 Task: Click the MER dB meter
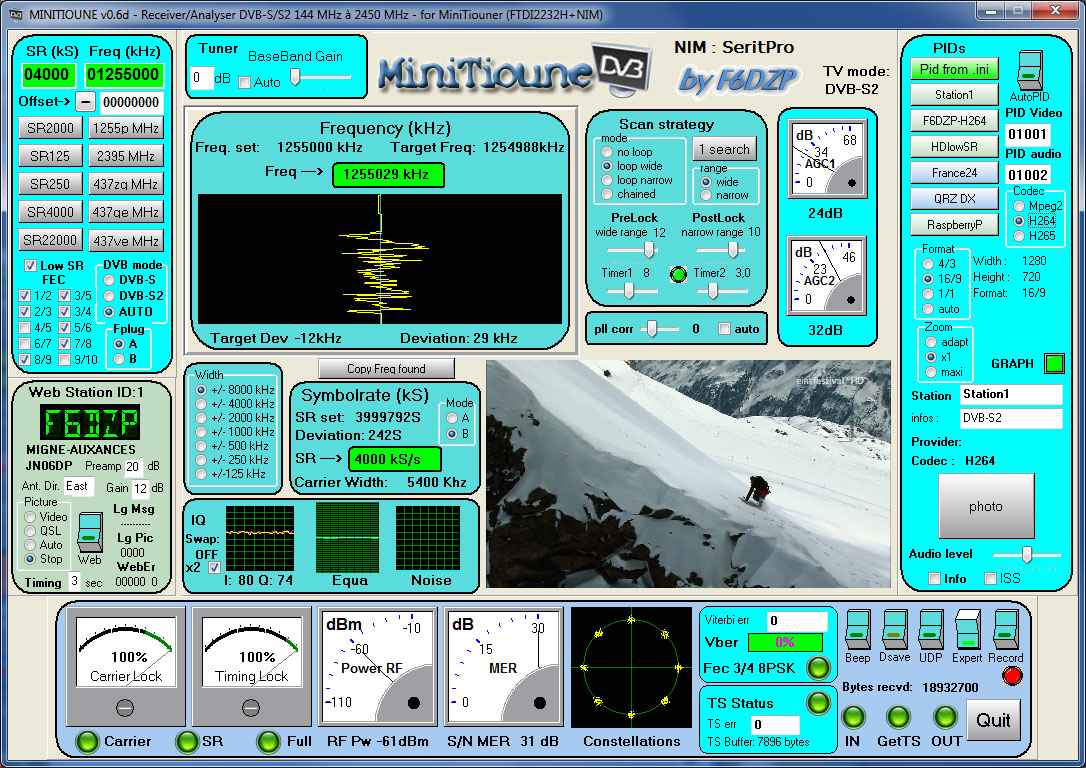point(503,667)
